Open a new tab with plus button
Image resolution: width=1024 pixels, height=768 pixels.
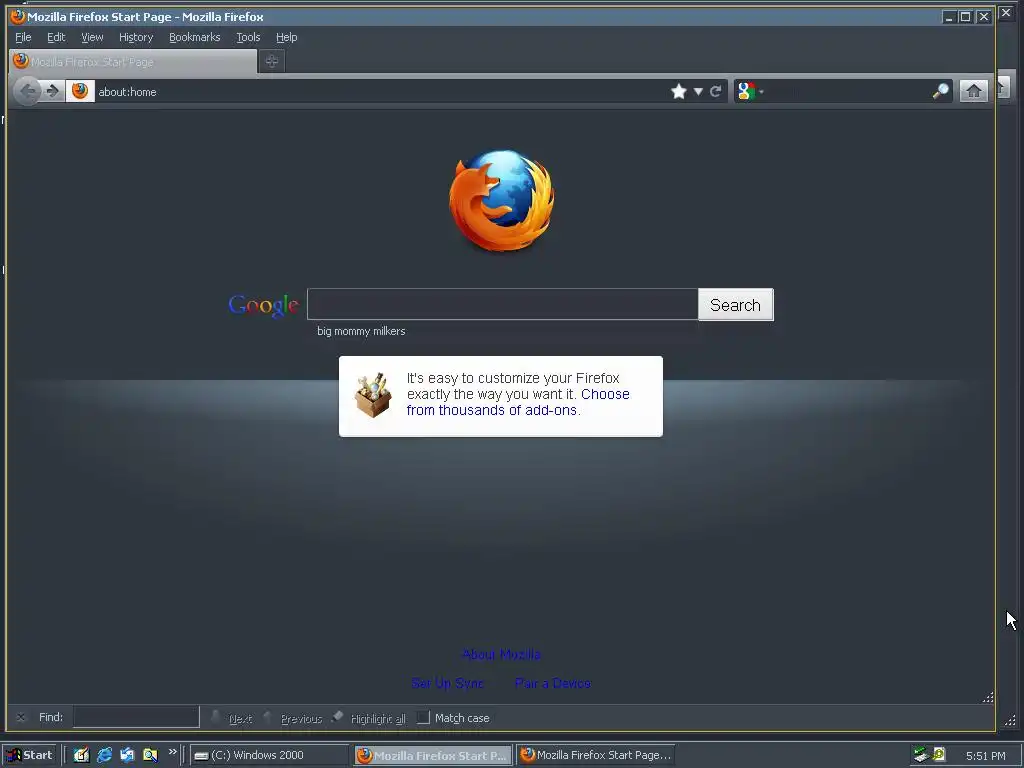coord(272,61)
